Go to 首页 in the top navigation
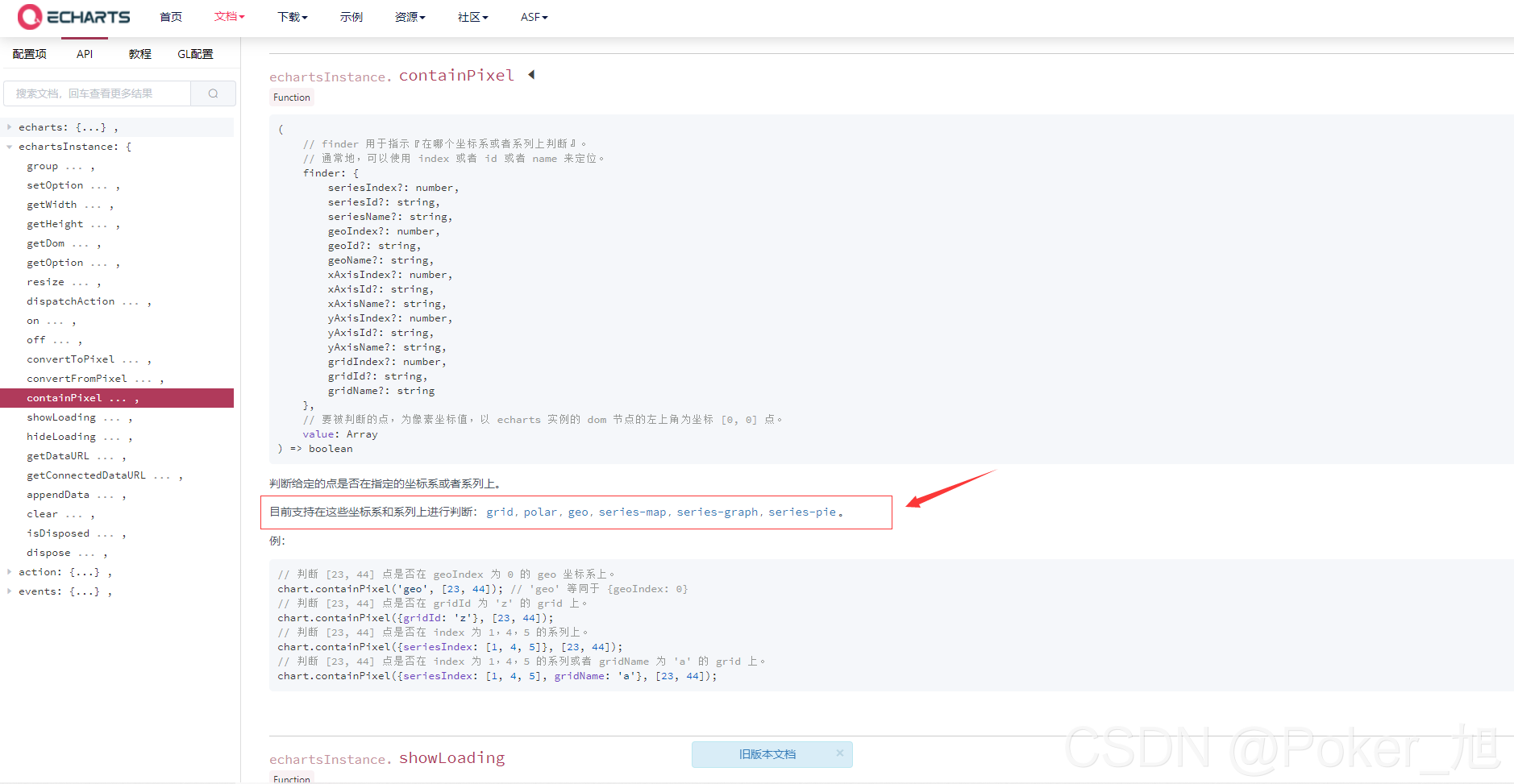Screen dimensions: 1514x784 pyautogui.click(x=171, y=17)
